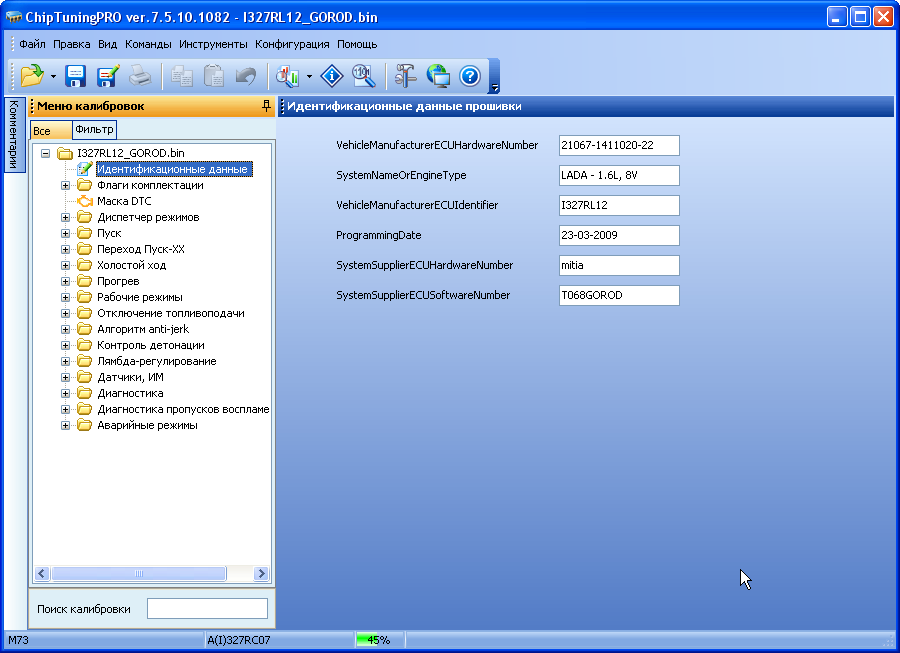This screenshot has height=653, width=900.
Task: Click the Аварийные режимы folder icon
Action: (x=84, y=425)
